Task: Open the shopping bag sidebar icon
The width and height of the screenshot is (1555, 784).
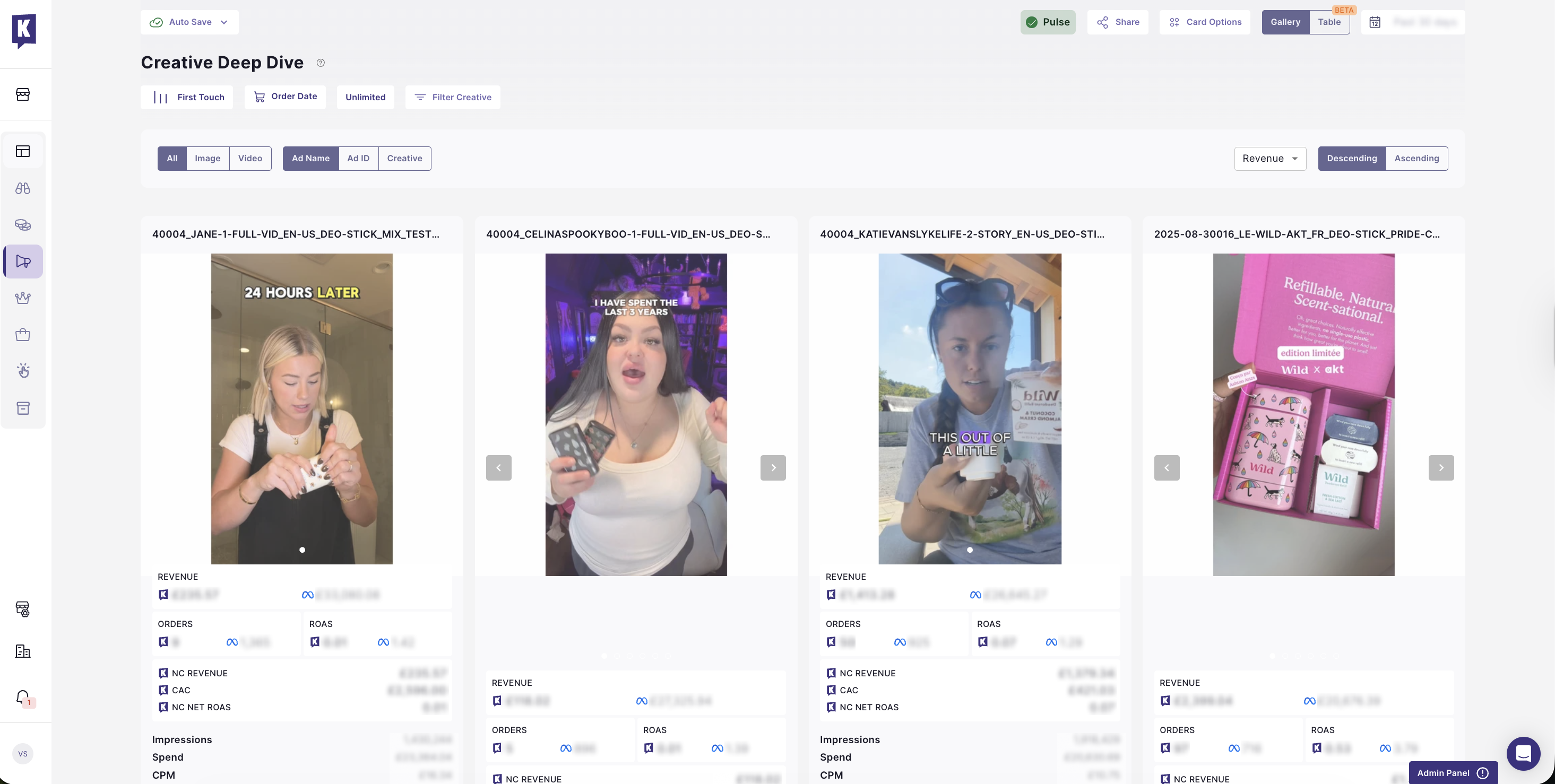Action: [23, 335]
